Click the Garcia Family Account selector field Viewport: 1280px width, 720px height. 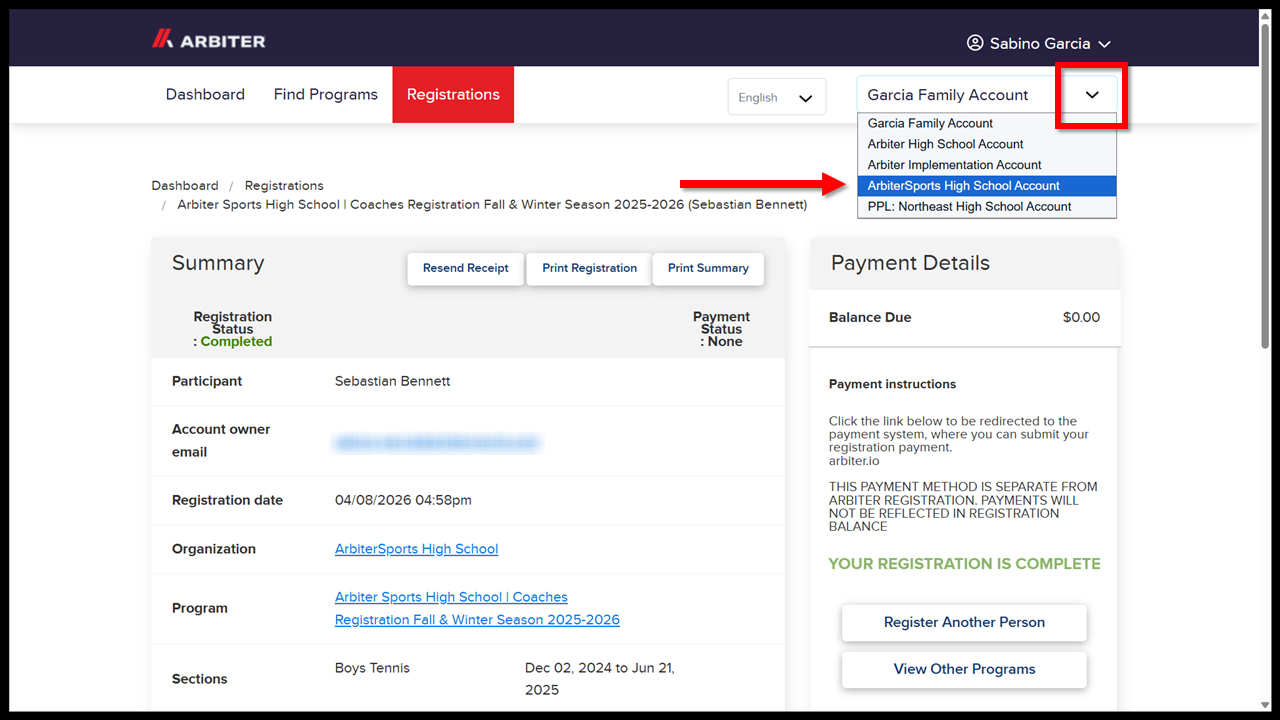coord(986,95)
